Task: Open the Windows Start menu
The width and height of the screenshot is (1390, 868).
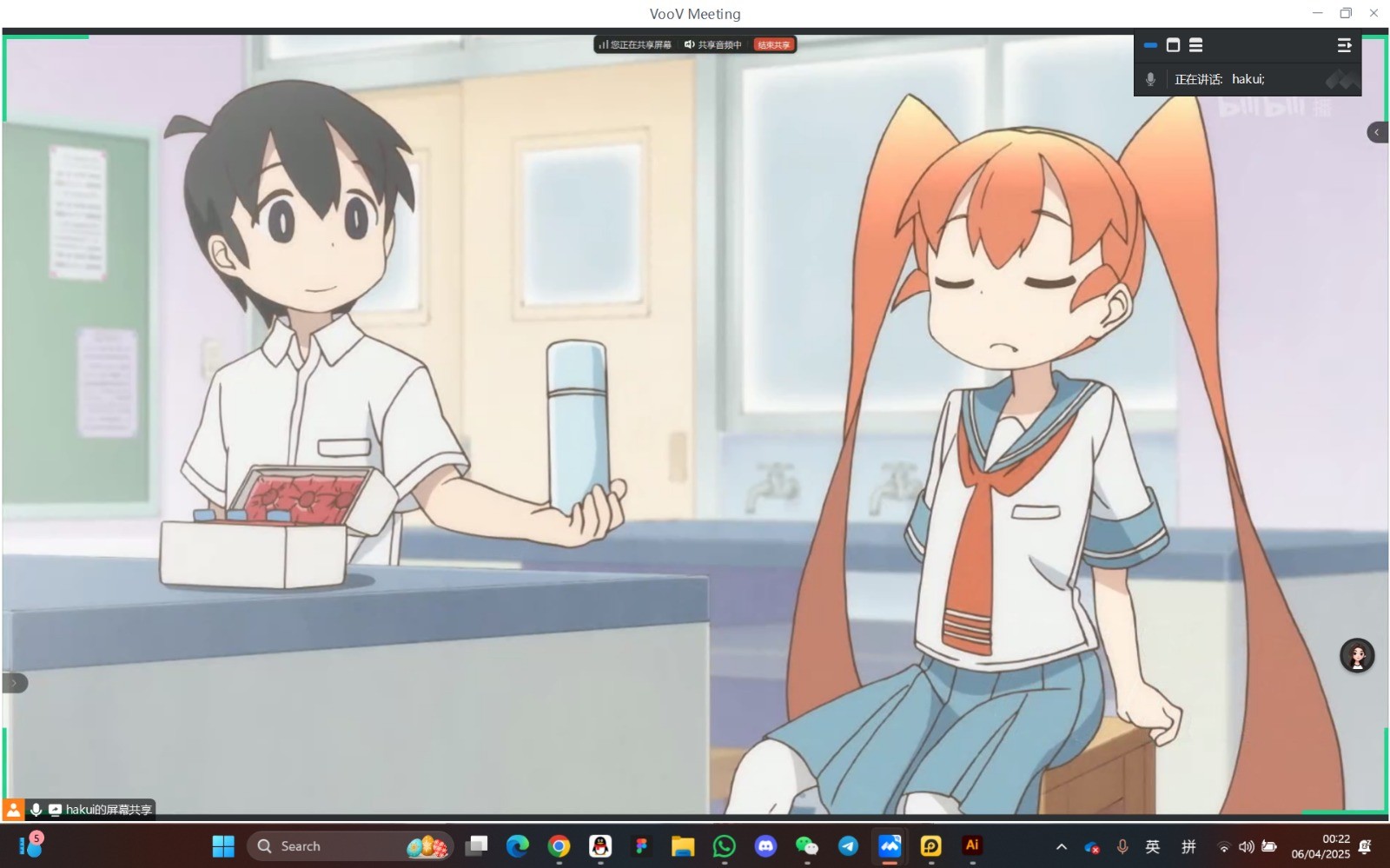Action: pyautogui.click(x=223, y=846)
